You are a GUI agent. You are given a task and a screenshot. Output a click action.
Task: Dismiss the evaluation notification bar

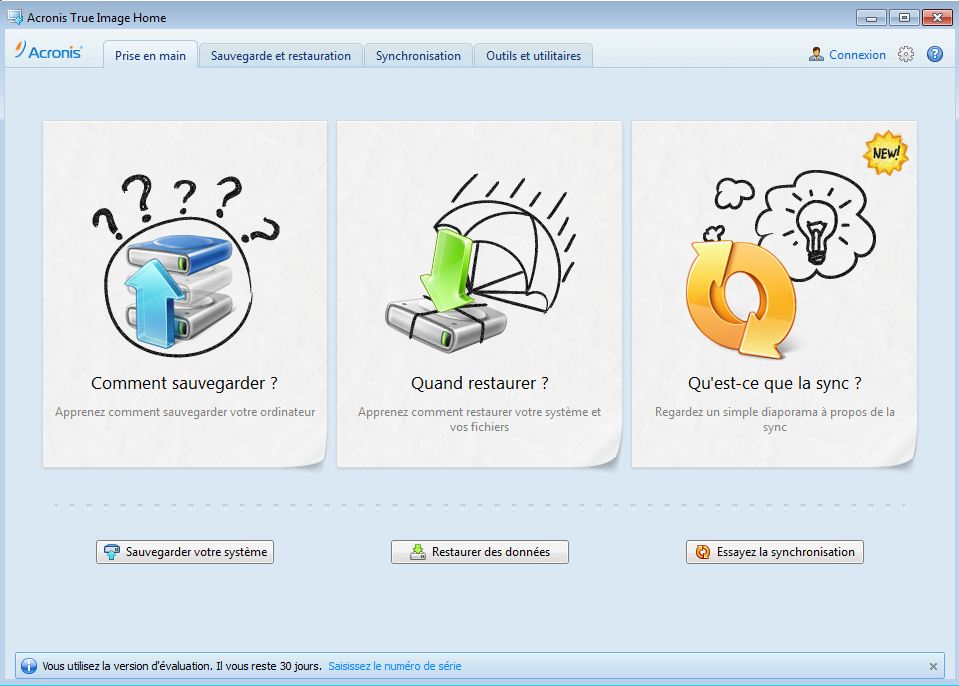[x=933, y=666]
